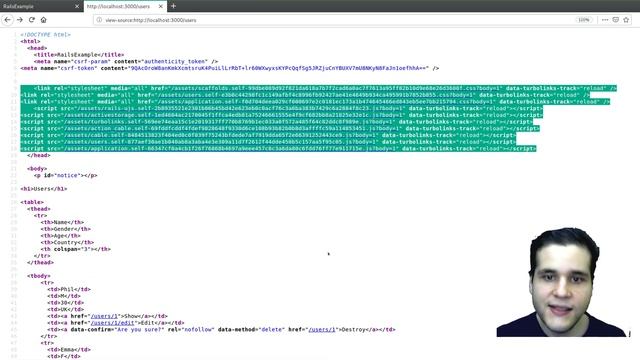This screenshot has height=360, width=640.
Task: Open the /users/1 Show link
Action: point(104,316)
